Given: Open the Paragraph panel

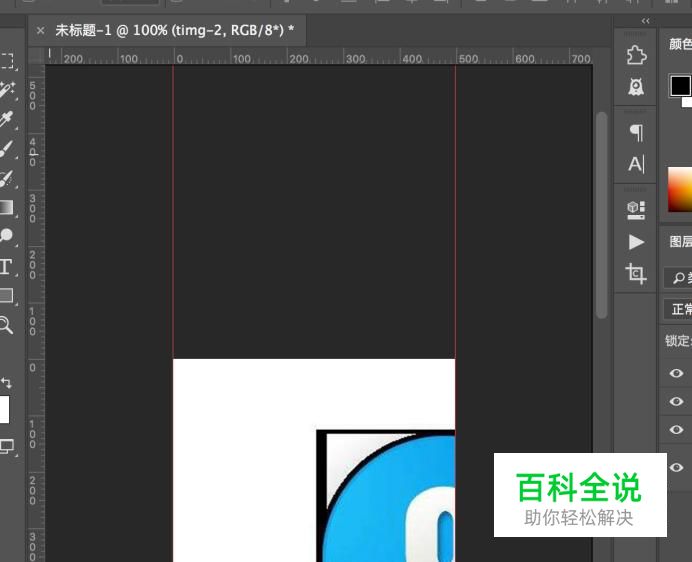Looking at the screenshot, I should [636, 132].
